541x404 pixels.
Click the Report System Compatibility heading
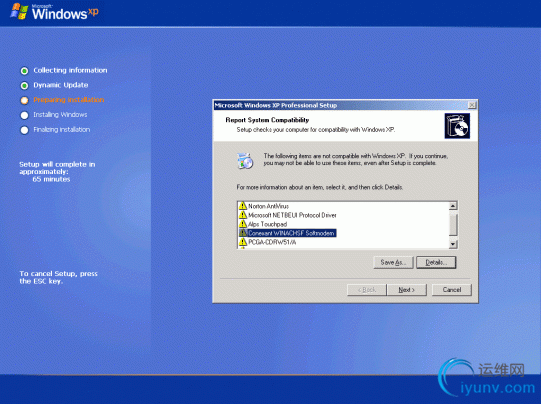pos(267,120)
